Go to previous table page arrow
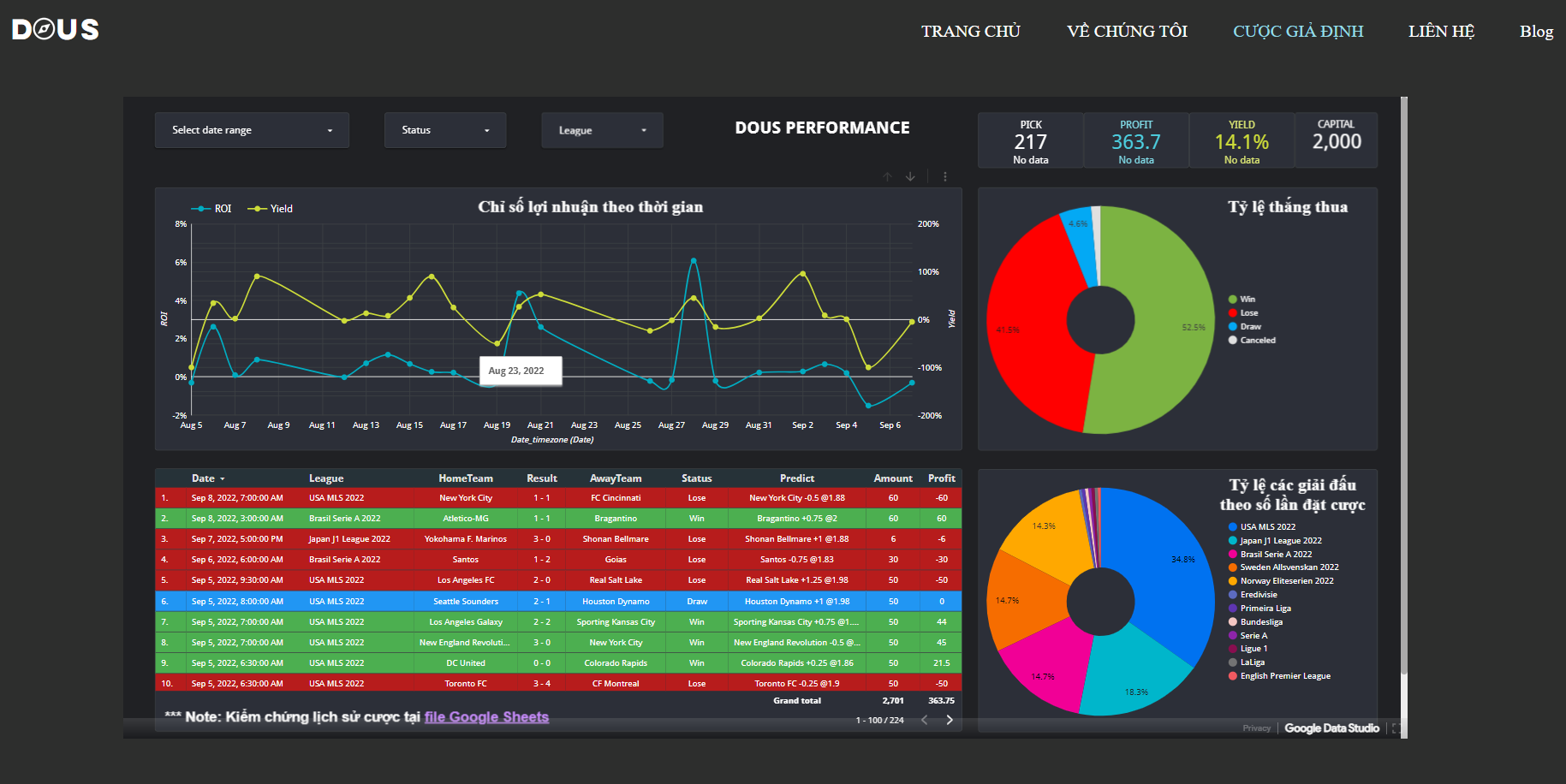The width and height of the screenshot is (1566, 784). 925,720
